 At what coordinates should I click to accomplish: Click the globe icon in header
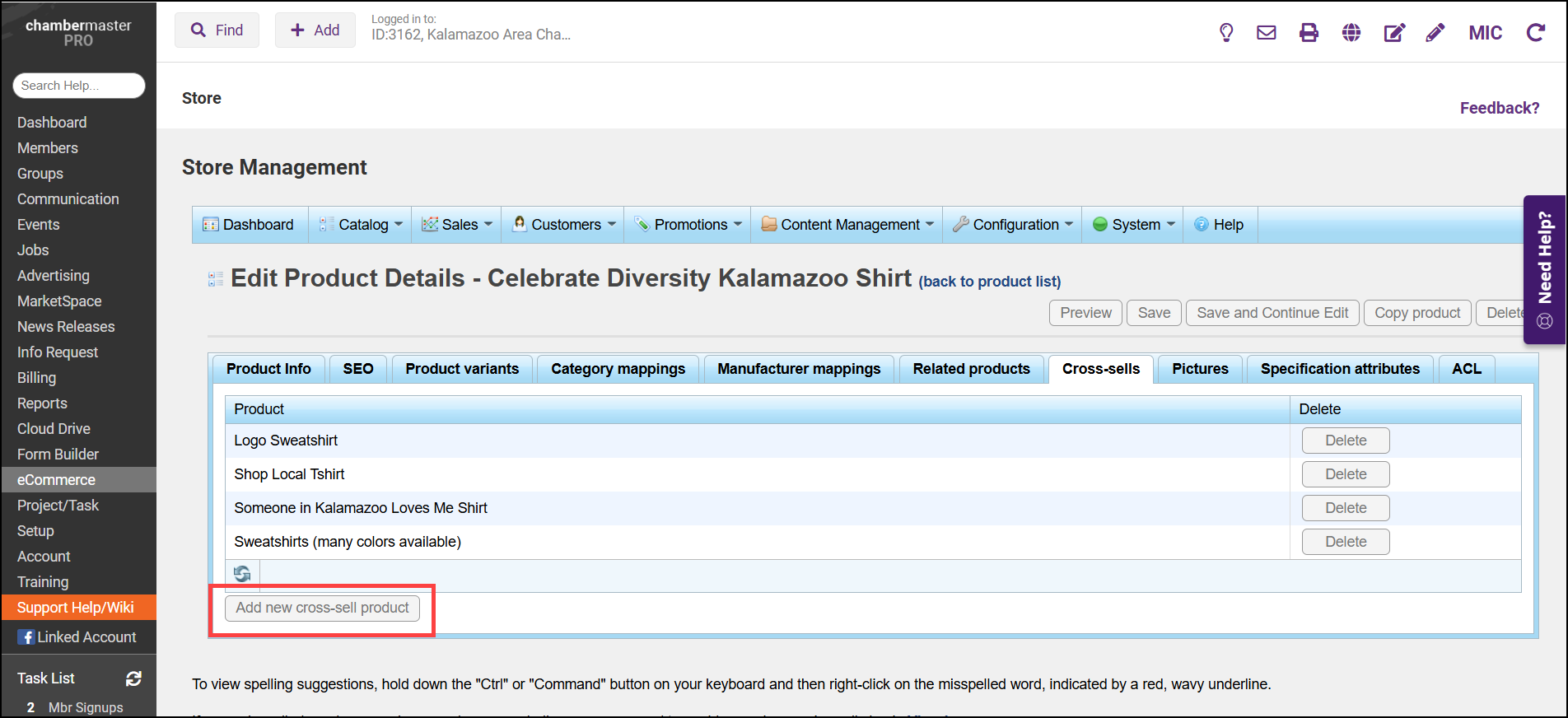(1351, 33)
